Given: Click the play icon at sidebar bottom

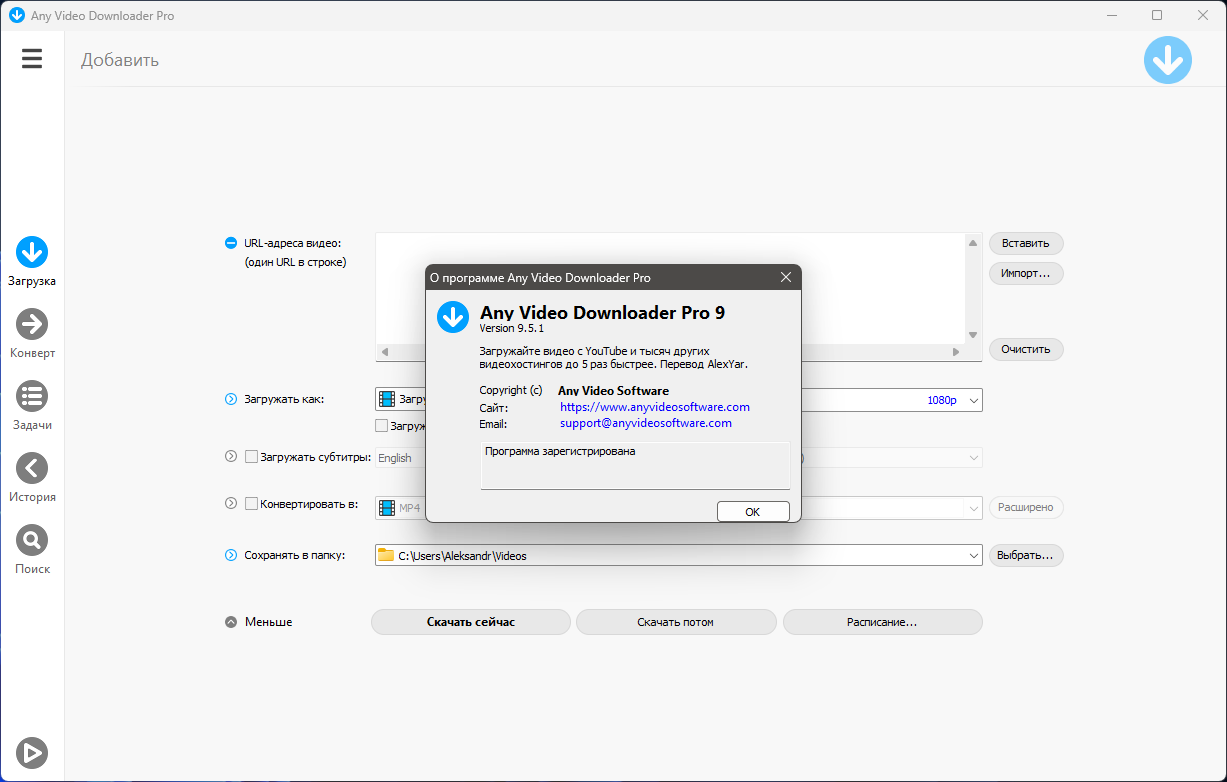Looking at the screenshot, I should (32, 753).
